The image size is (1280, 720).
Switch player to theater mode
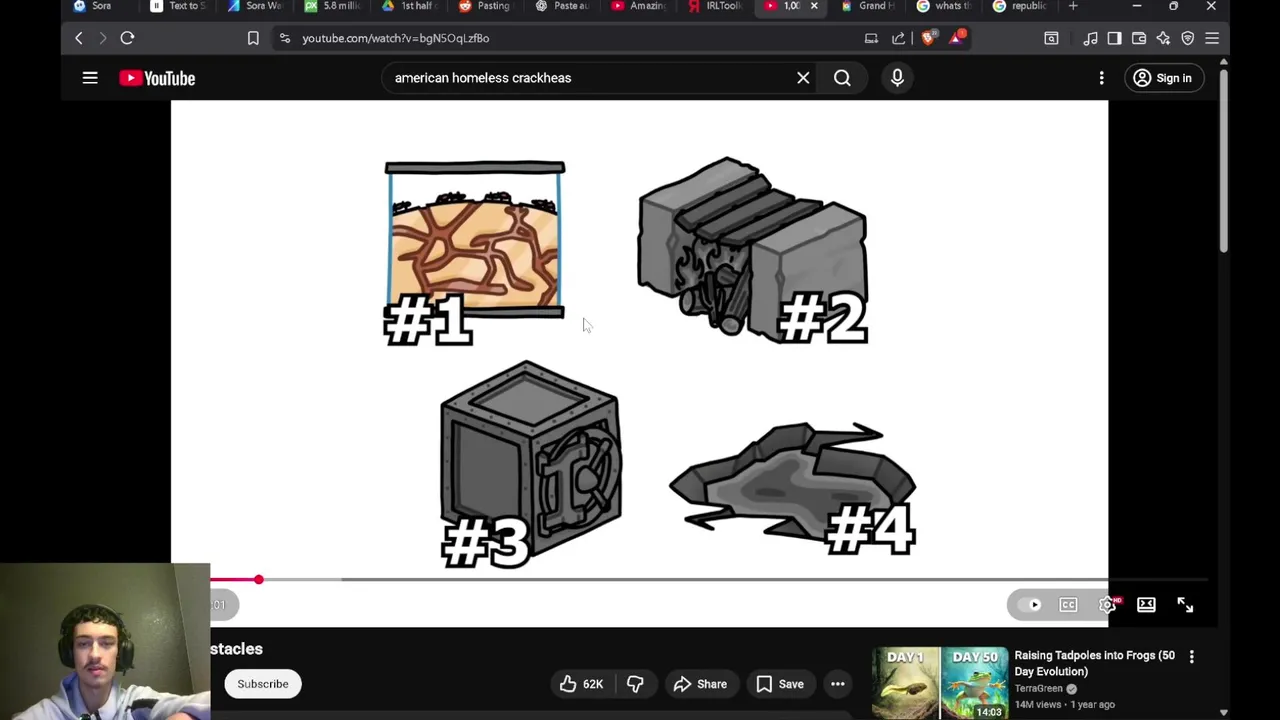[x=1146, y=605]
